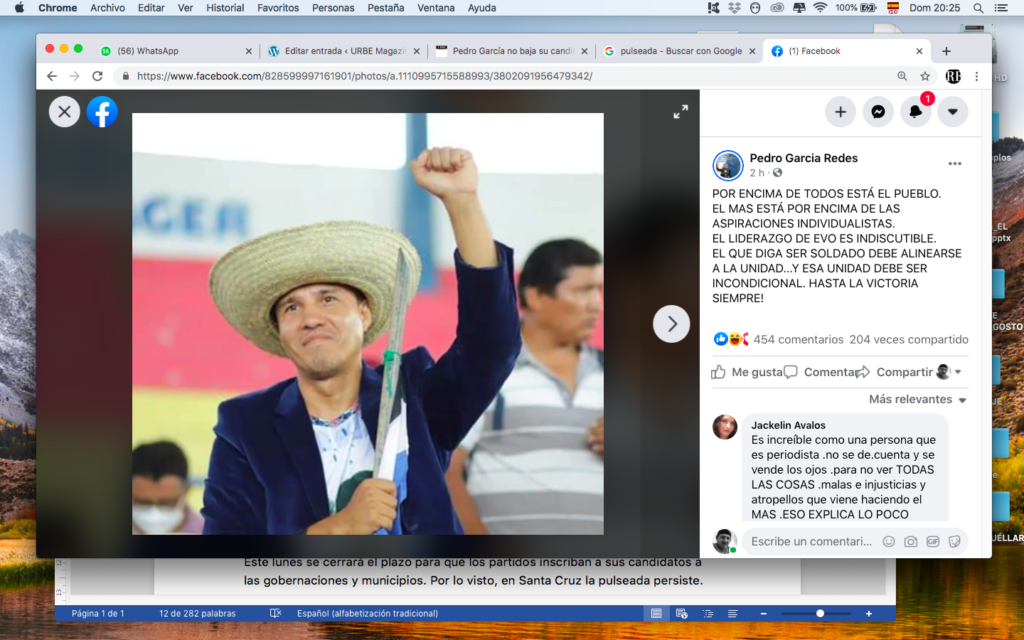Click the Facebook logo icon
This screenshot has height=640, width=1024.
[x=102, y=111]
